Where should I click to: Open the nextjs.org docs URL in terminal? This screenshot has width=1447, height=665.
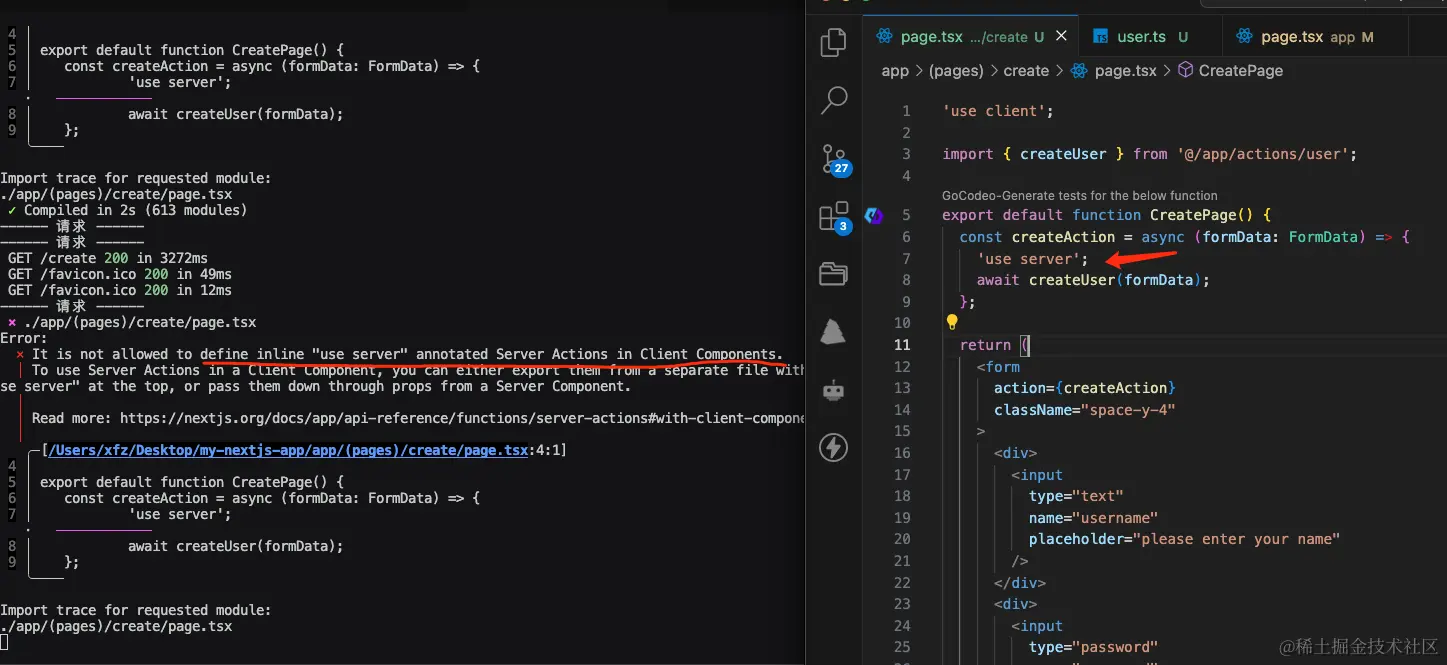462,418
